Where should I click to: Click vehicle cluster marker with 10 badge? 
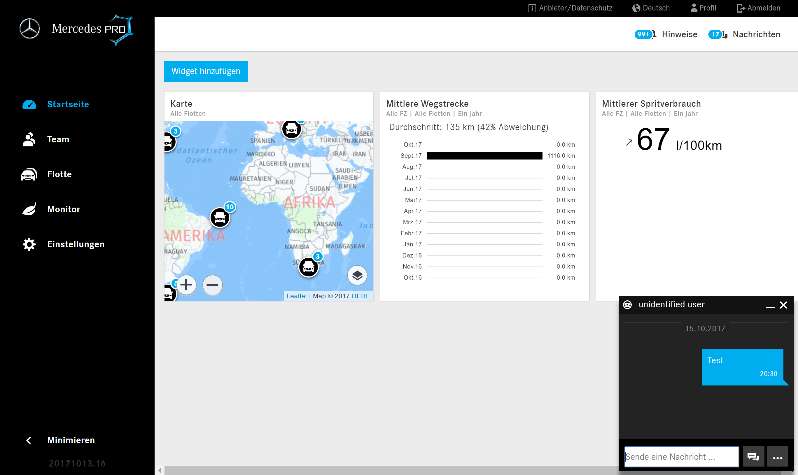(x=220, y=216)
